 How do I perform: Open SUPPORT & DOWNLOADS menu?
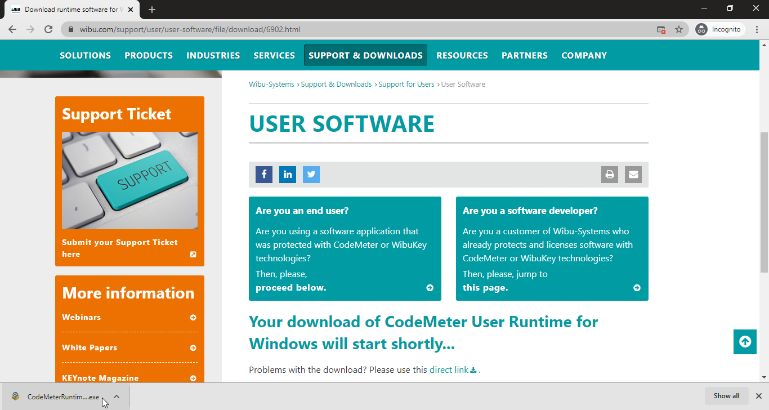[365, 55]
